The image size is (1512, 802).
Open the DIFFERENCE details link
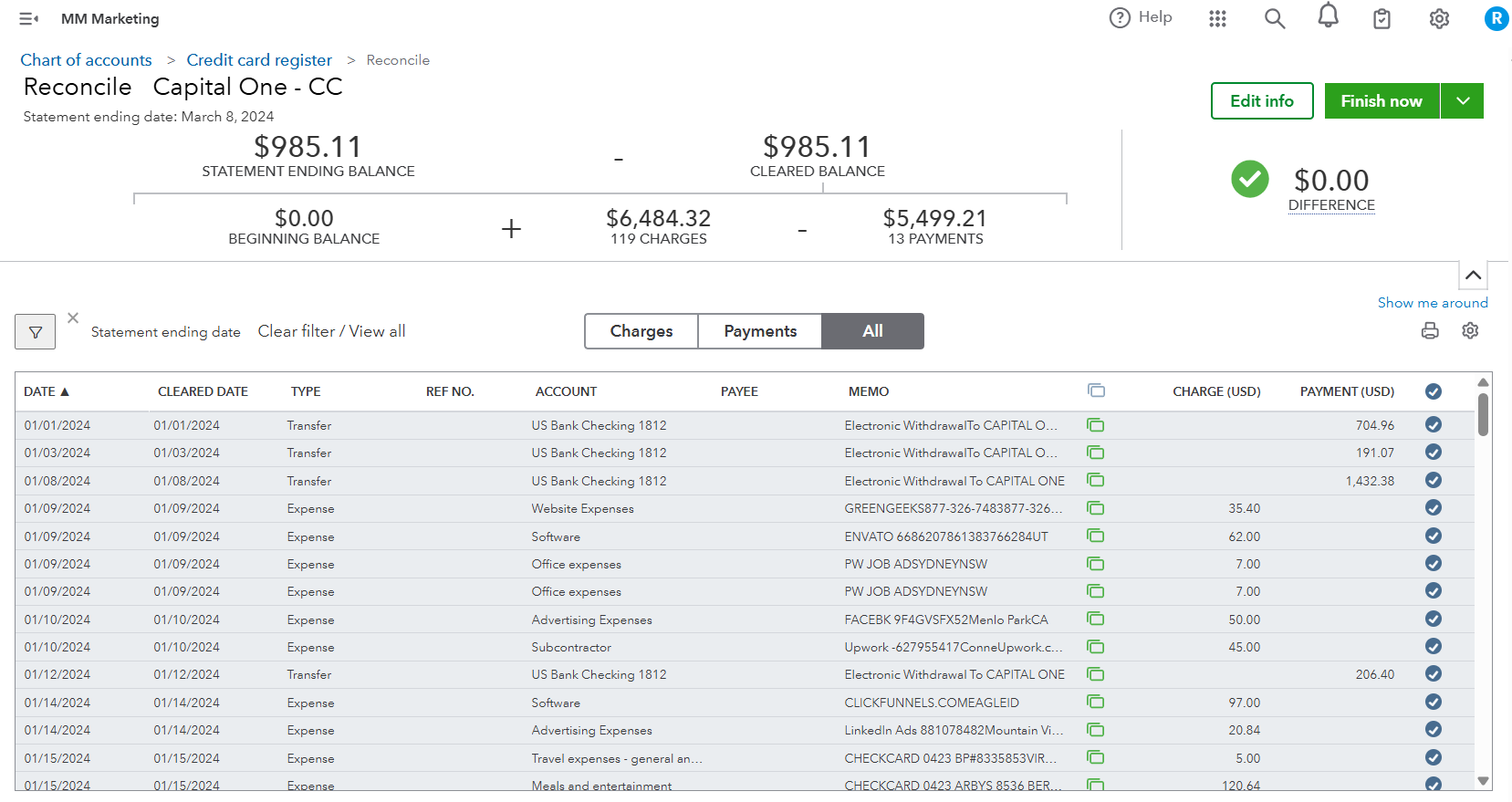coord(1331,205)
